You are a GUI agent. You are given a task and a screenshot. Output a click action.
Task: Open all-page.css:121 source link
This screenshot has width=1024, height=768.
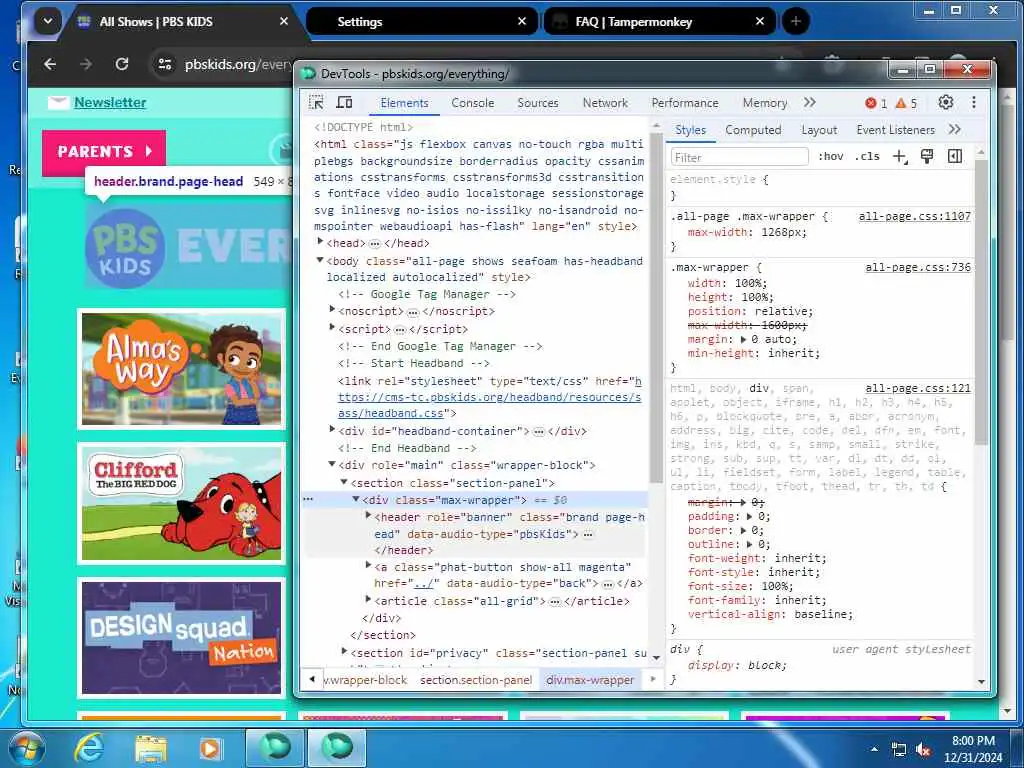tap(918, 388)
